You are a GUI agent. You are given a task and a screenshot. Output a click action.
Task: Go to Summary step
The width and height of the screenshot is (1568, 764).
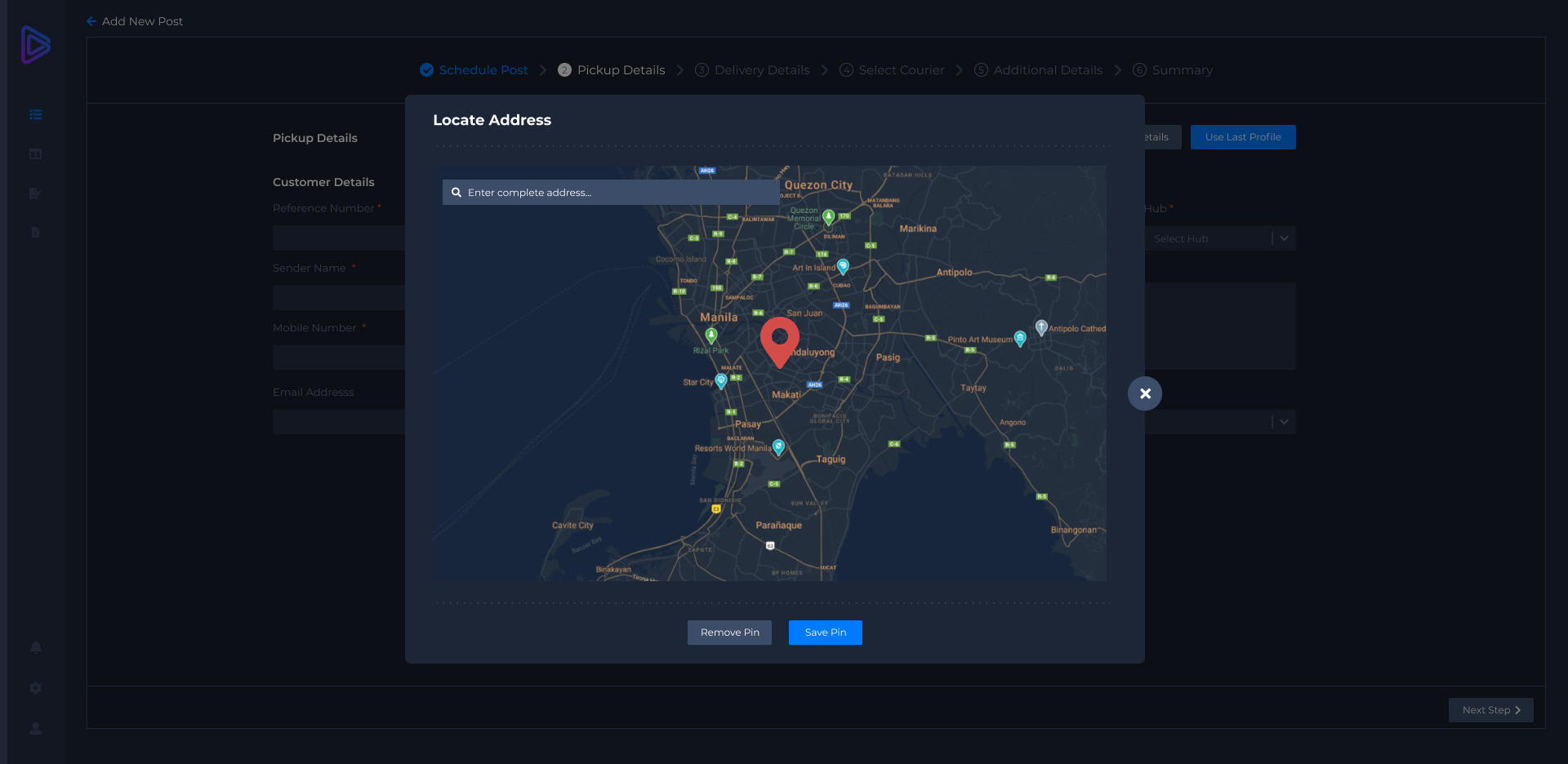pos(1173,70)
